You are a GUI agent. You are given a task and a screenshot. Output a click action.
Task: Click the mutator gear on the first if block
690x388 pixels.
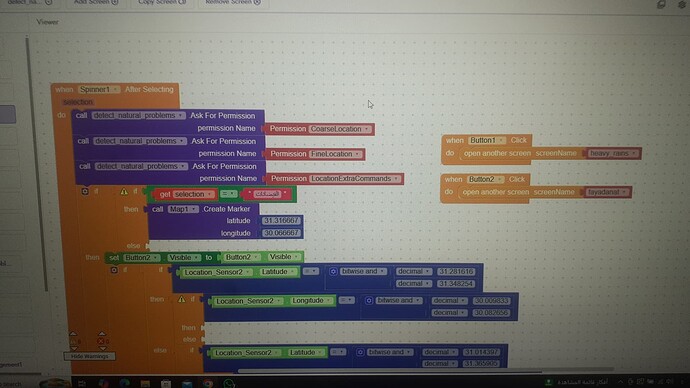tap(85, 191)
